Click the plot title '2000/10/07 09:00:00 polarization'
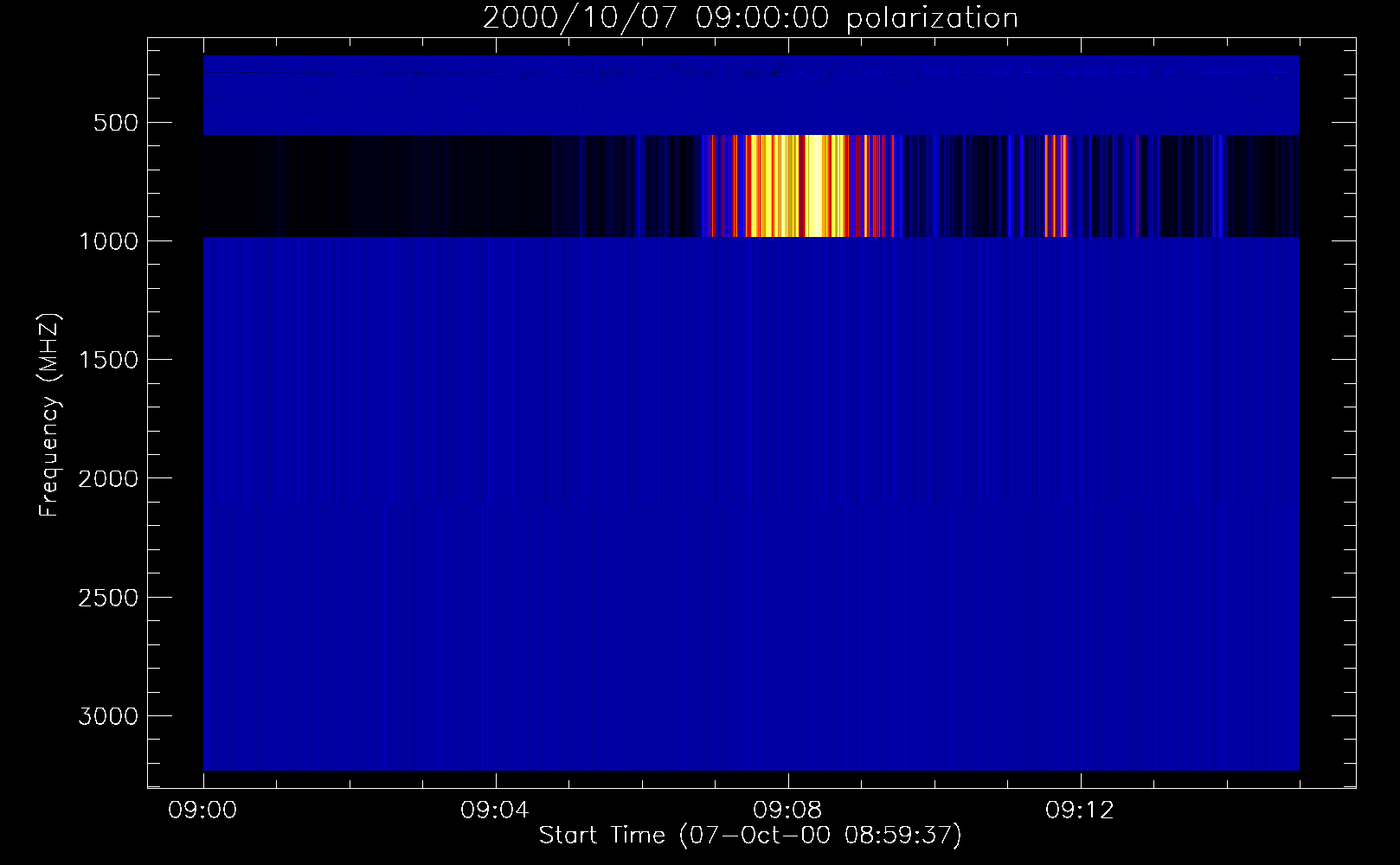The width and height of the screenshot is (1400, 865). tap(750, 18)
